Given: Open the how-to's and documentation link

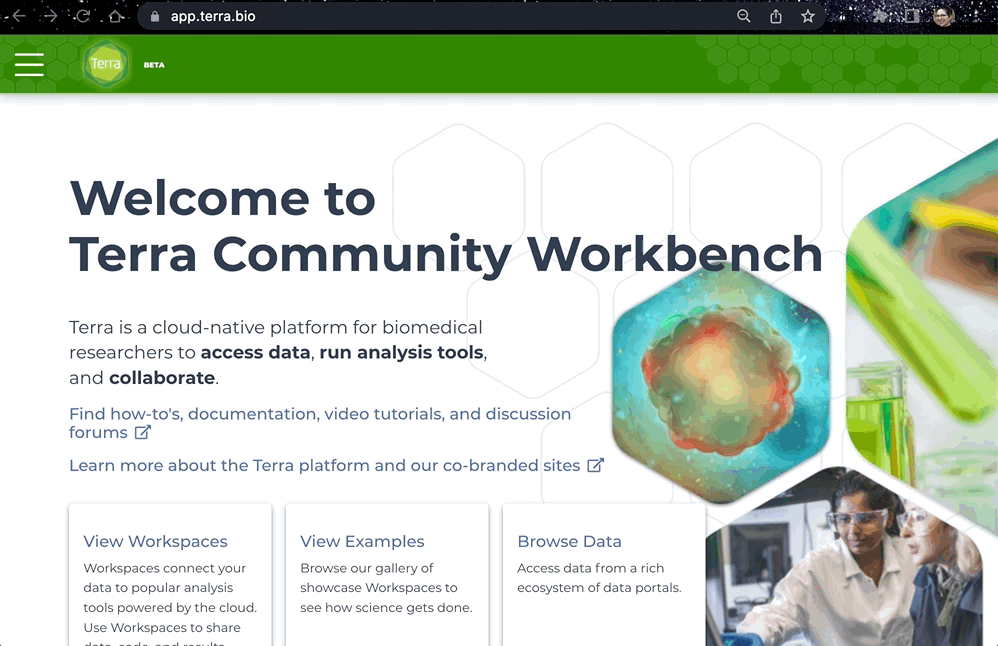Looking at the screenshot, I should tap(320, 423).
